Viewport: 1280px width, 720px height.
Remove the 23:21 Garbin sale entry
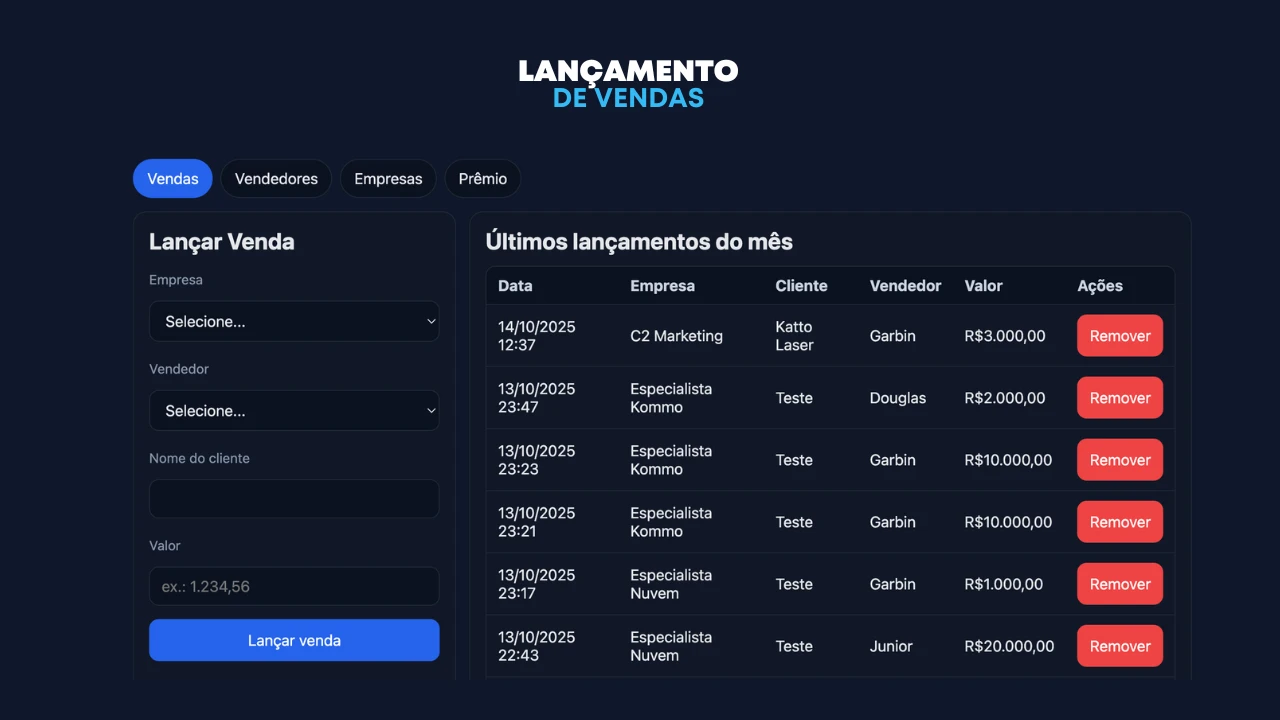click(x=1119, y=522)
